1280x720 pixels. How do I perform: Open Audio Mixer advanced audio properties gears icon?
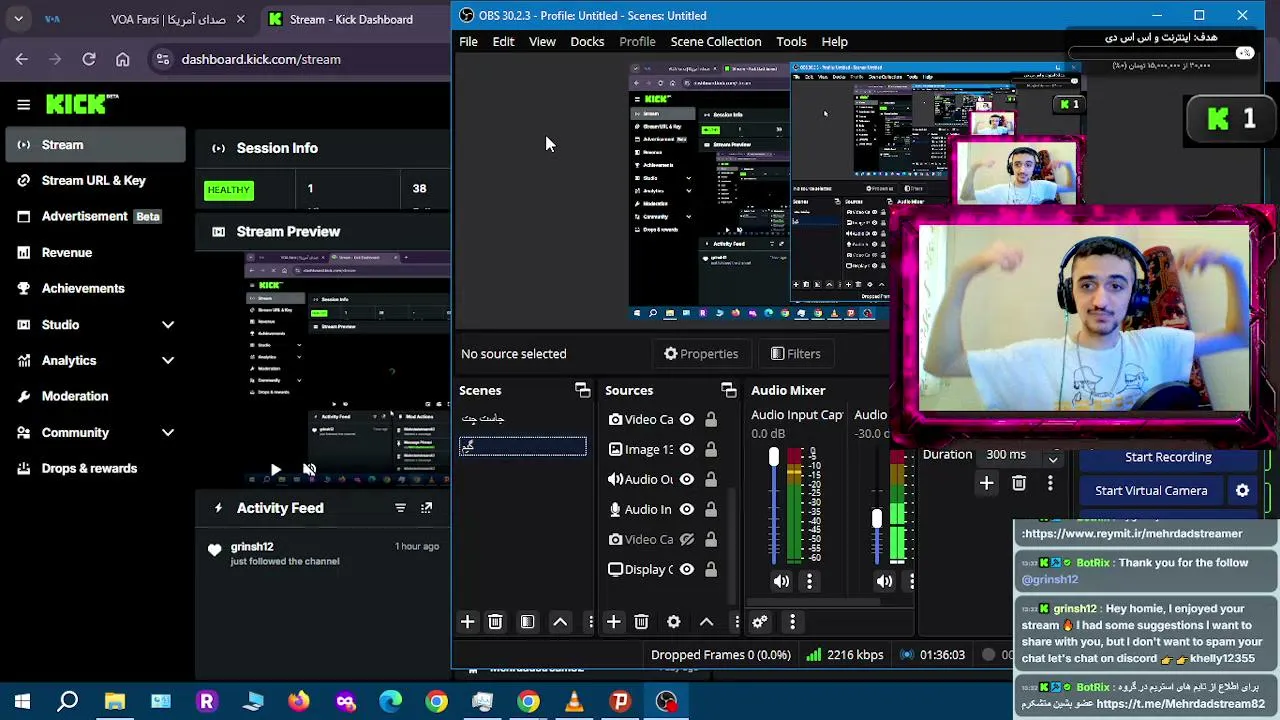click(x=760, y=622)
